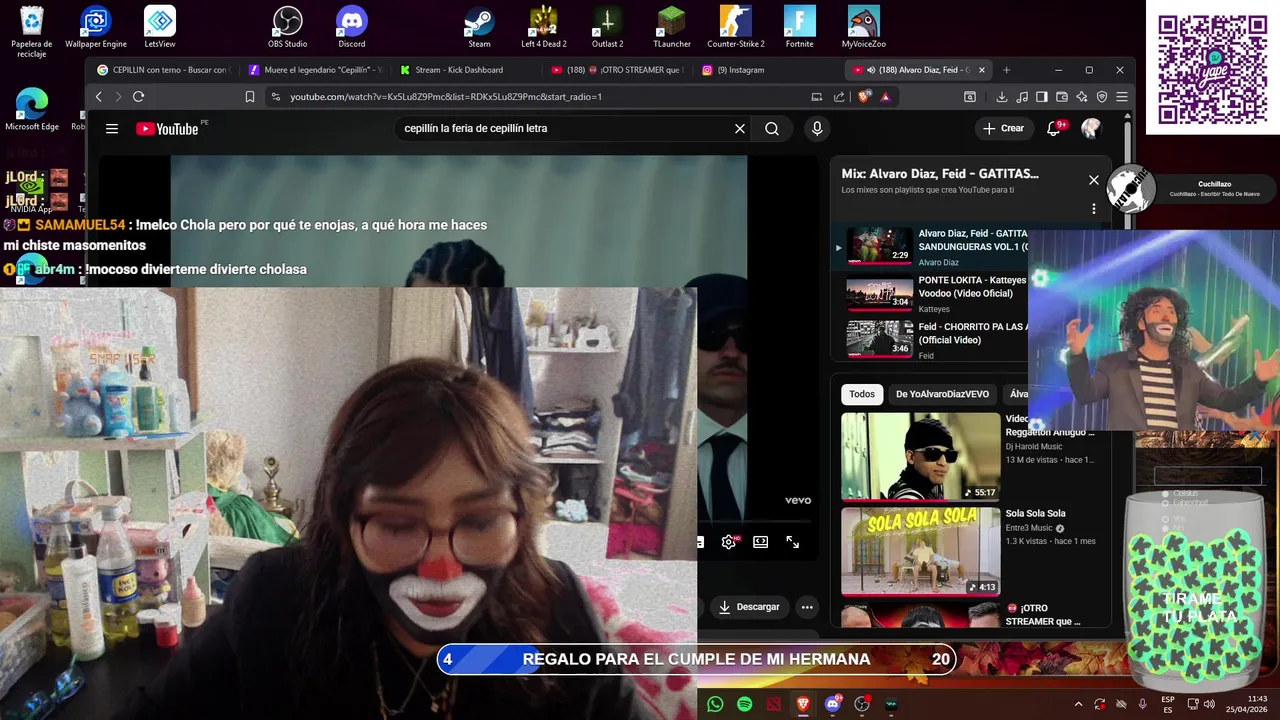Open the YouTube notifications bell
1280x720 pixels.
(x=1053, y=129)
